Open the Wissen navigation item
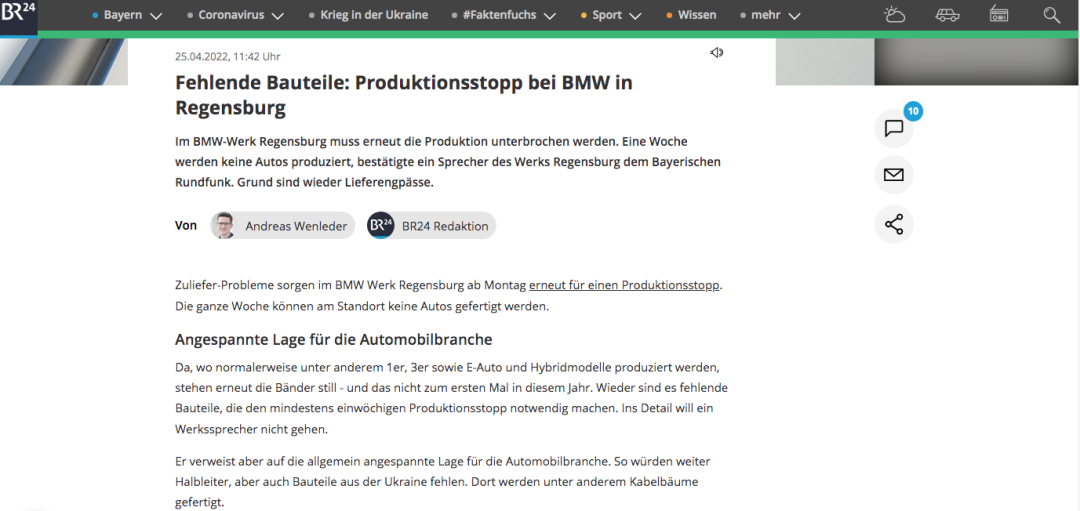This screenshot has height=511, width=1080. (x=697, y=15)
